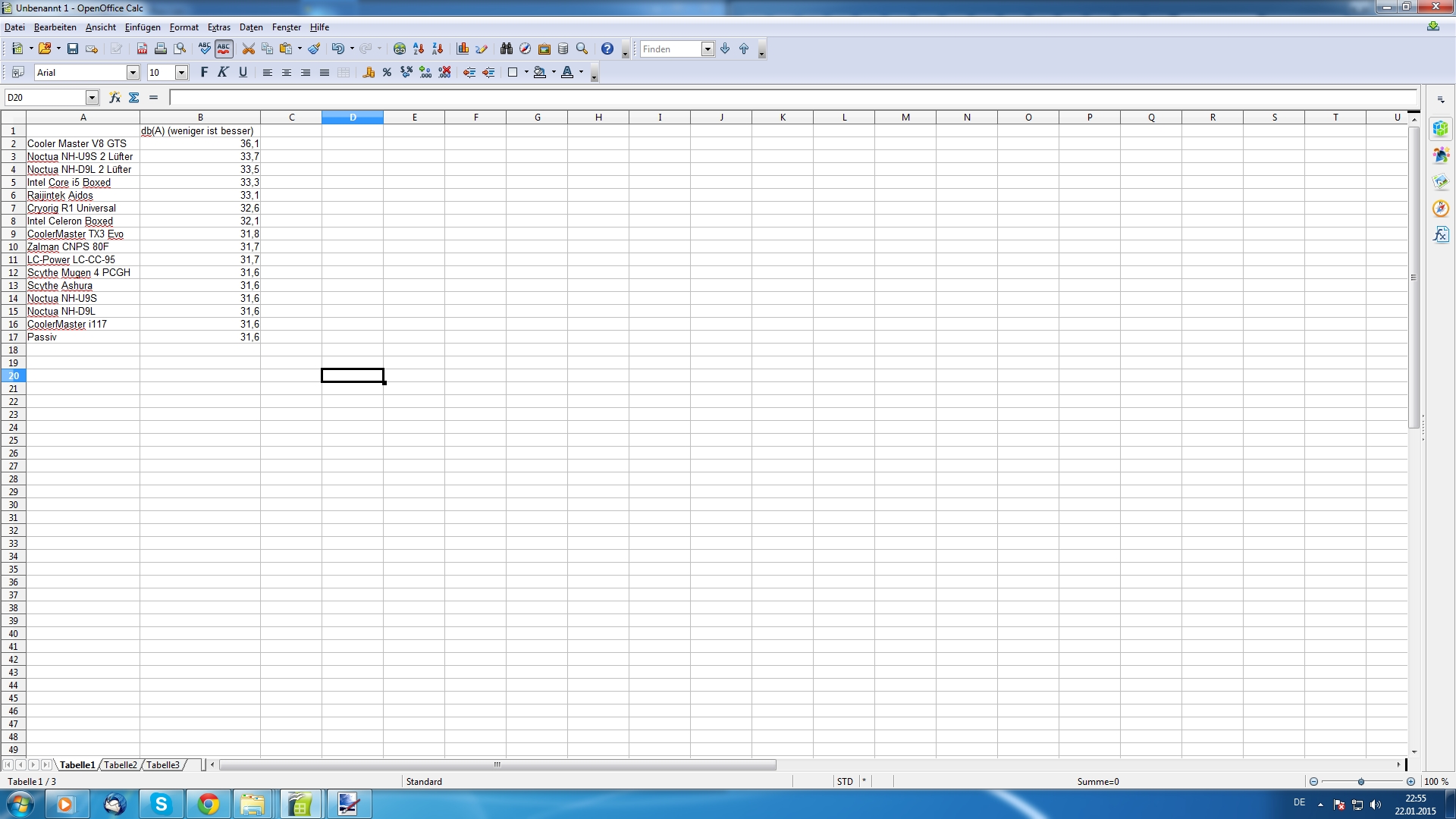Insert a chart
This screenshot has height=819, width=1456.
point(463,49)
